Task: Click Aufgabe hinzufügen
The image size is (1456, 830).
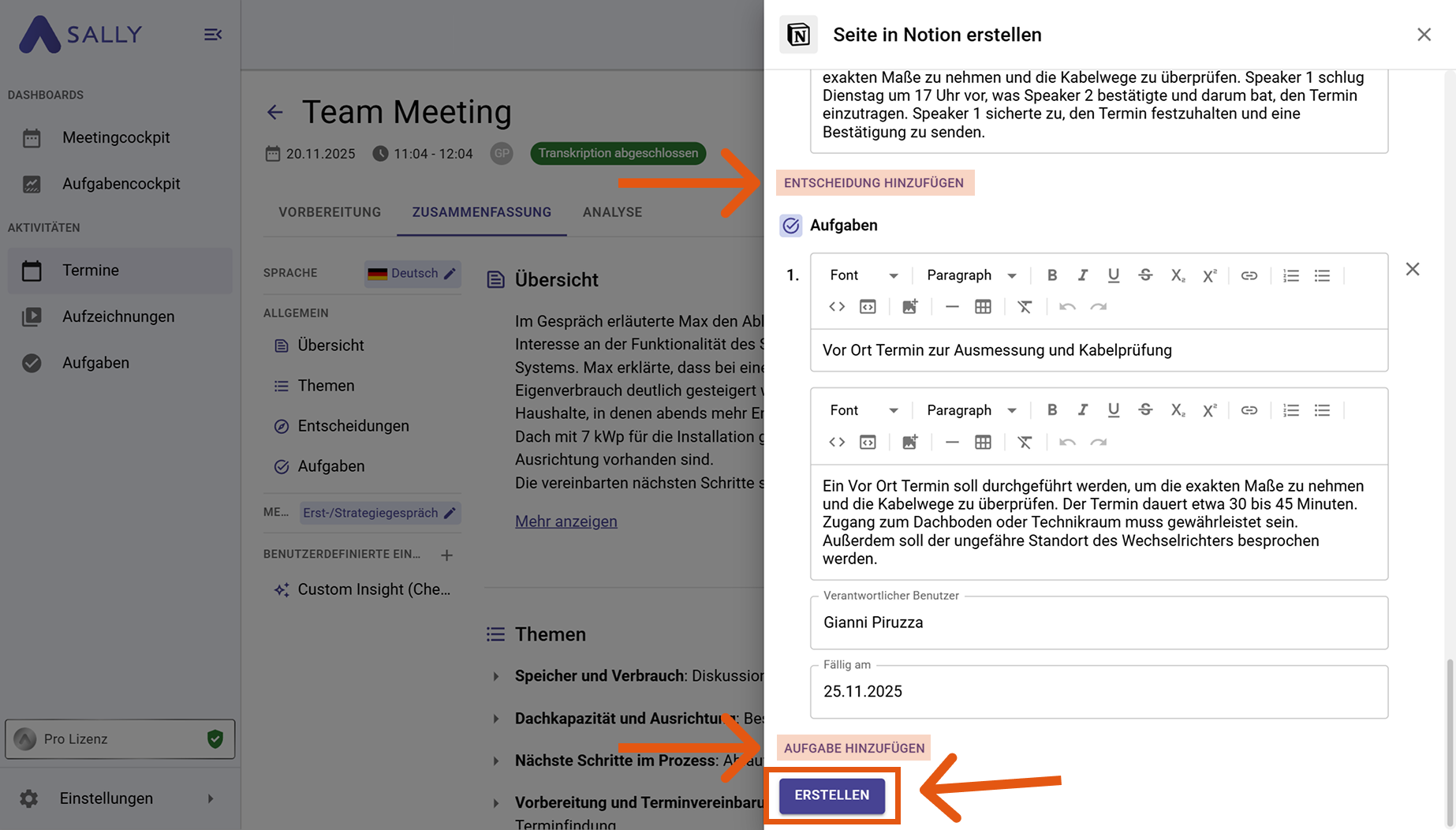Action: tap(853, 748)
